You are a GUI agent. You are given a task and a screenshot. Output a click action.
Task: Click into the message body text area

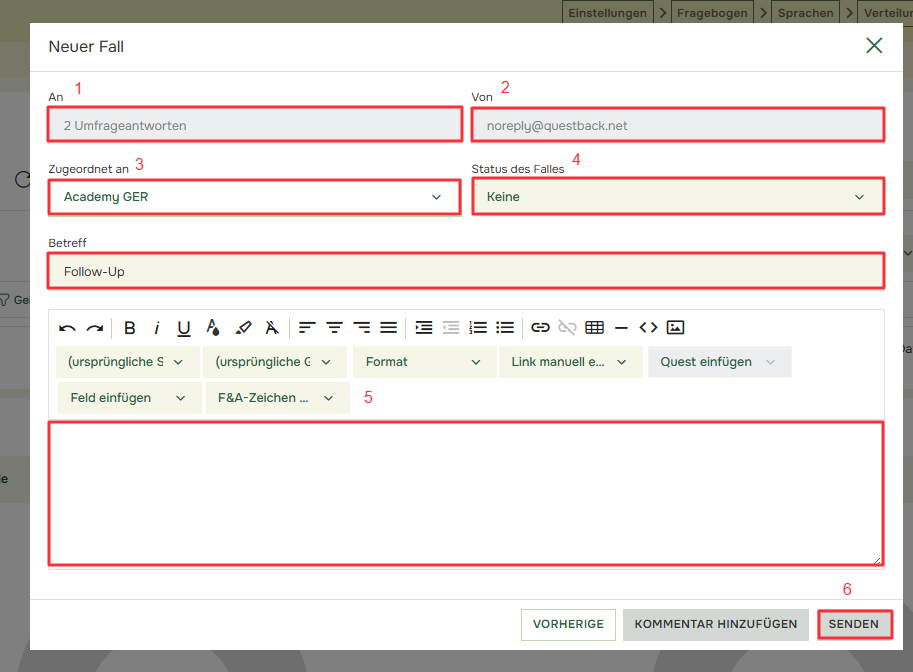click(x=465, y=493)
